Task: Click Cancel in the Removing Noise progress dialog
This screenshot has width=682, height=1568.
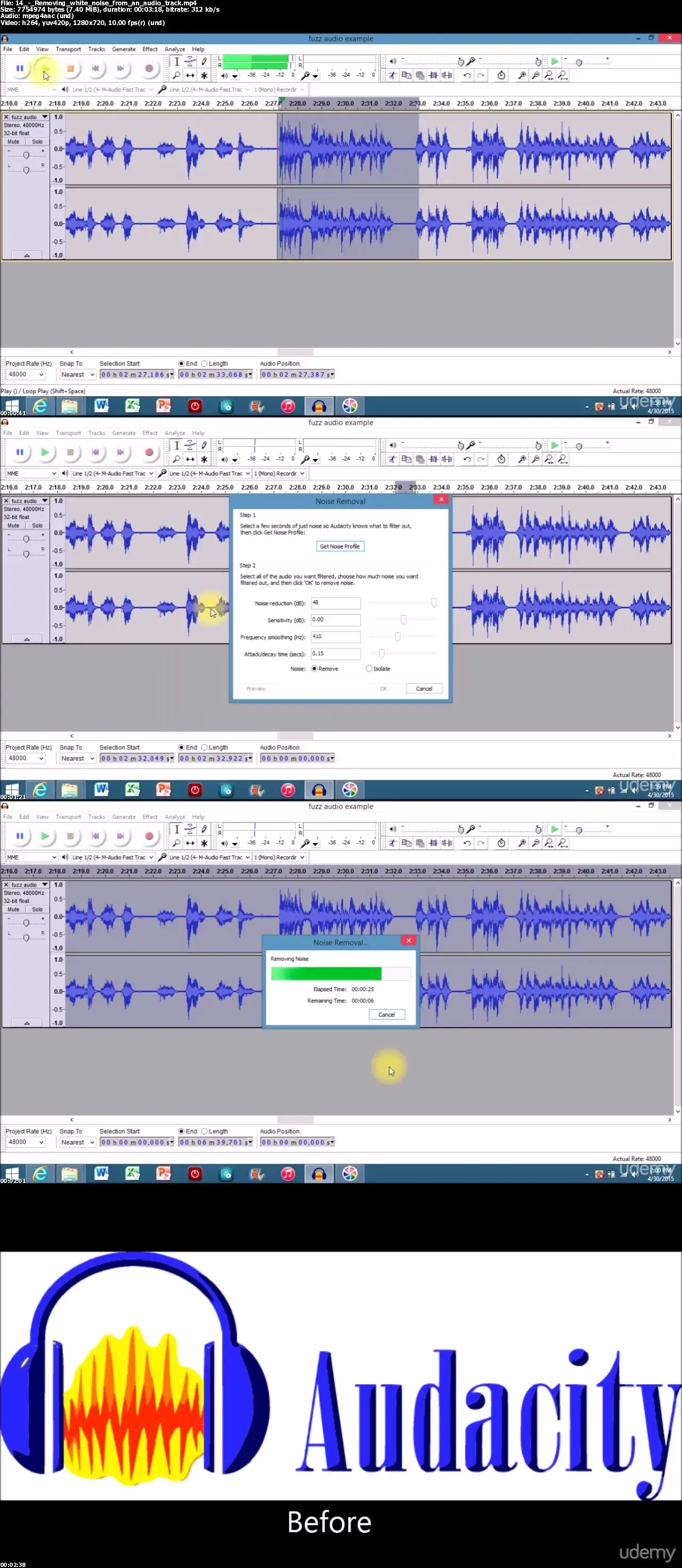Action: [386, 1014]
